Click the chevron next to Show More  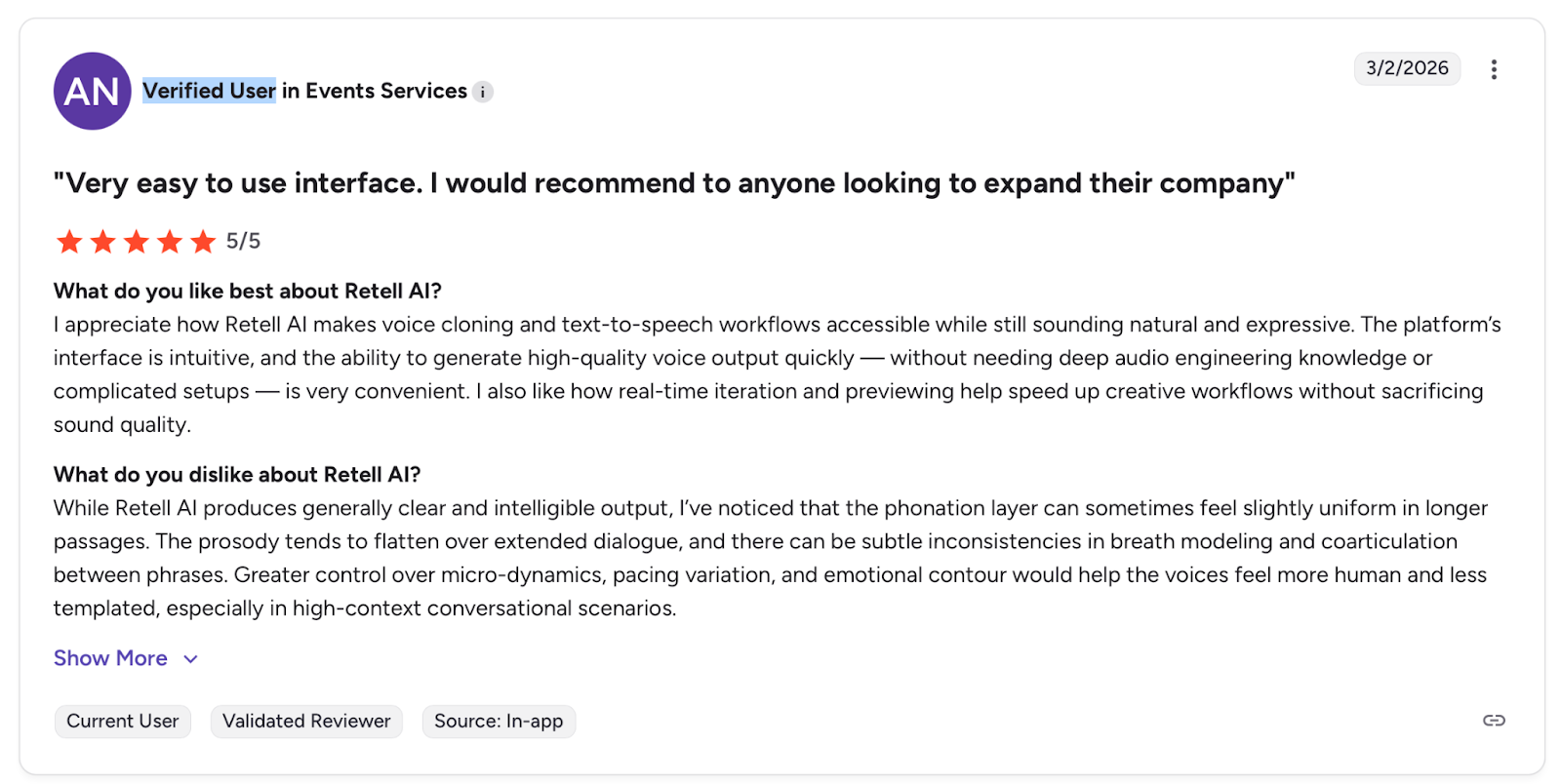click(x=191, y=659)
